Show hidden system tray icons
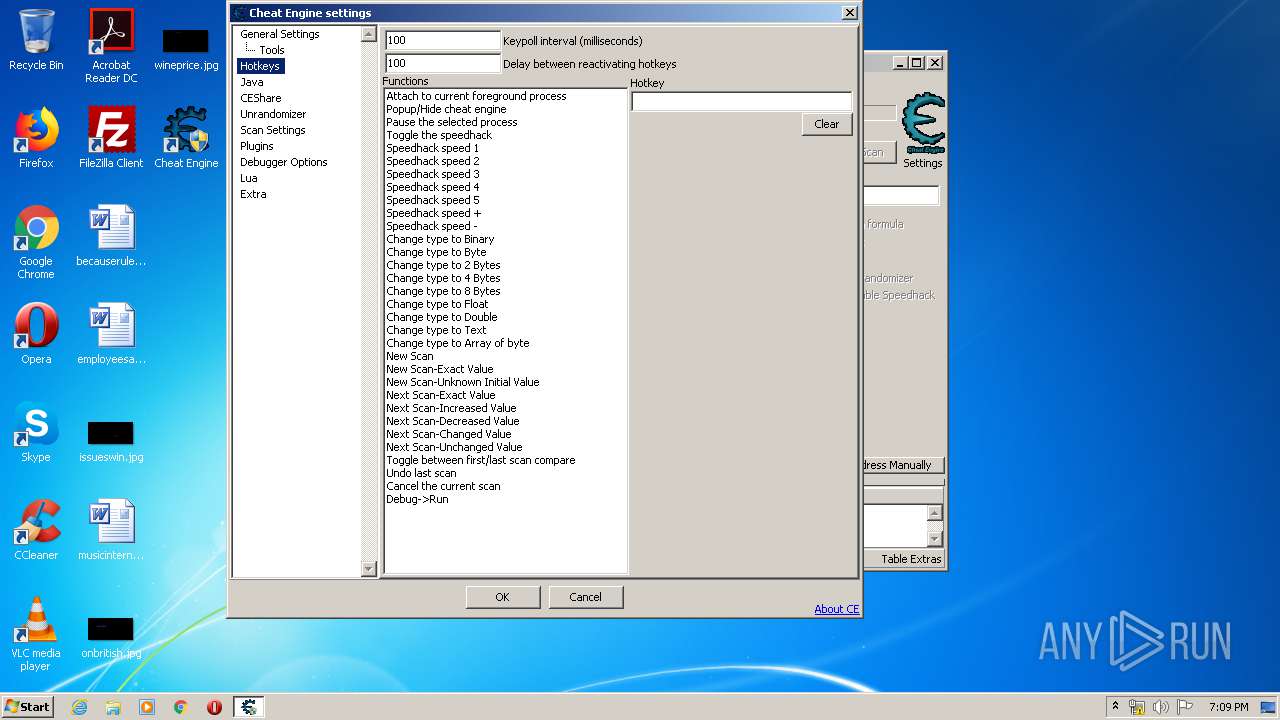The height and width of the screenshot is (720, 1280). 1115,707
